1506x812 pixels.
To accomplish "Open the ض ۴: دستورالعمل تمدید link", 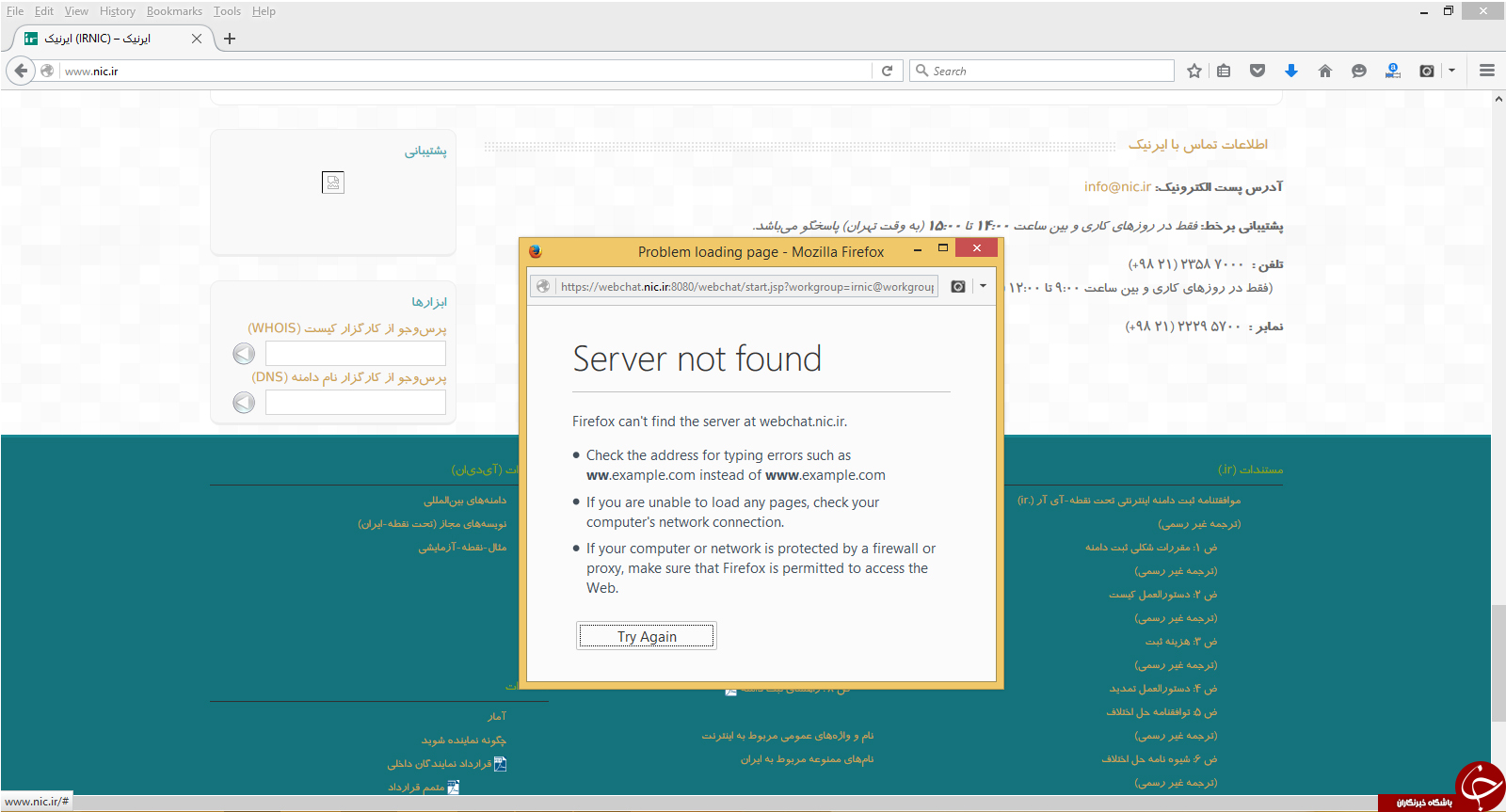I will (x=1163, y=689).
